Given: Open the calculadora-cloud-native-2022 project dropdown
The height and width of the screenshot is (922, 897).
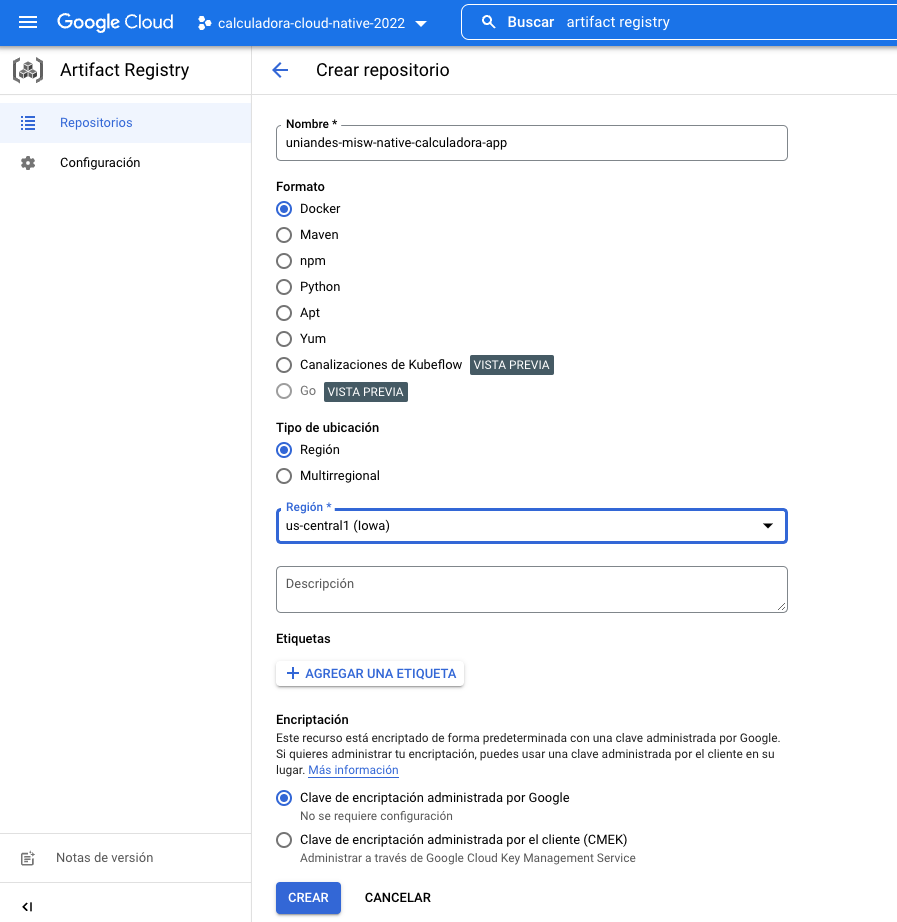Looking at the screenshot, I should 313,23.
